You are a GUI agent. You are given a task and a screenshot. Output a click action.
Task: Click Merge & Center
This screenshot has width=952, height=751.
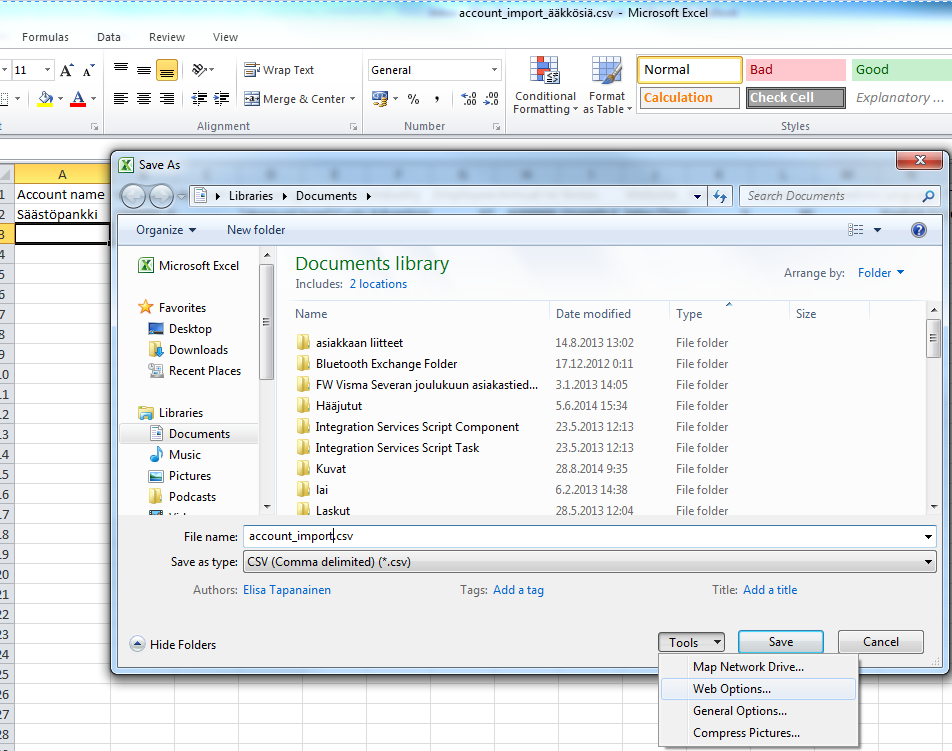pos(294,98)
